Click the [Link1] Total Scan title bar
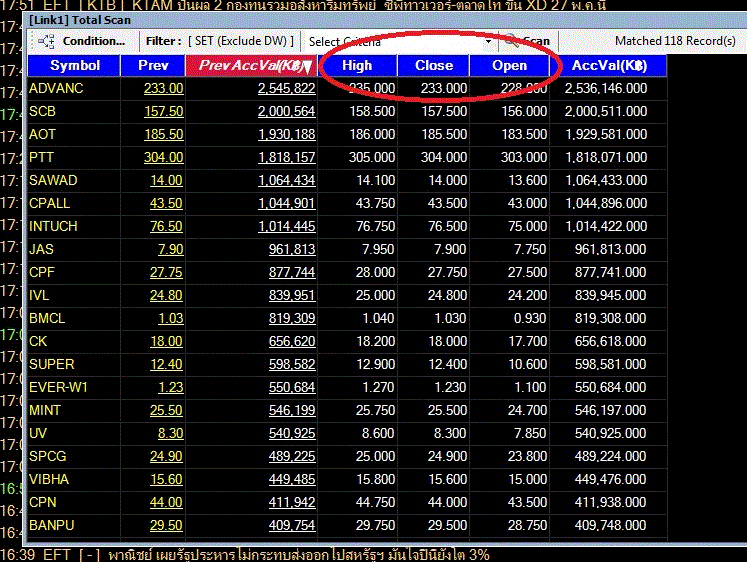The height and width of the screenshot is (562, 747). click(384, 20)
